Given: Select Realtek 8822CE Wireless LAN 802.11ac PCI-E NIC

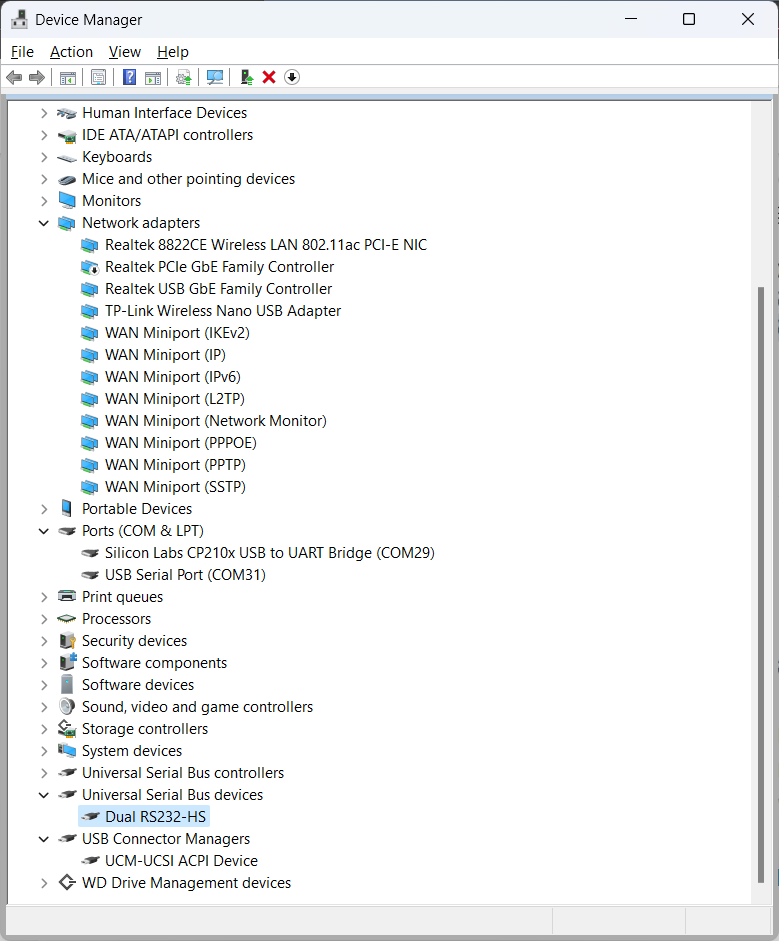Looking at the screenshot, I should 266,245.
